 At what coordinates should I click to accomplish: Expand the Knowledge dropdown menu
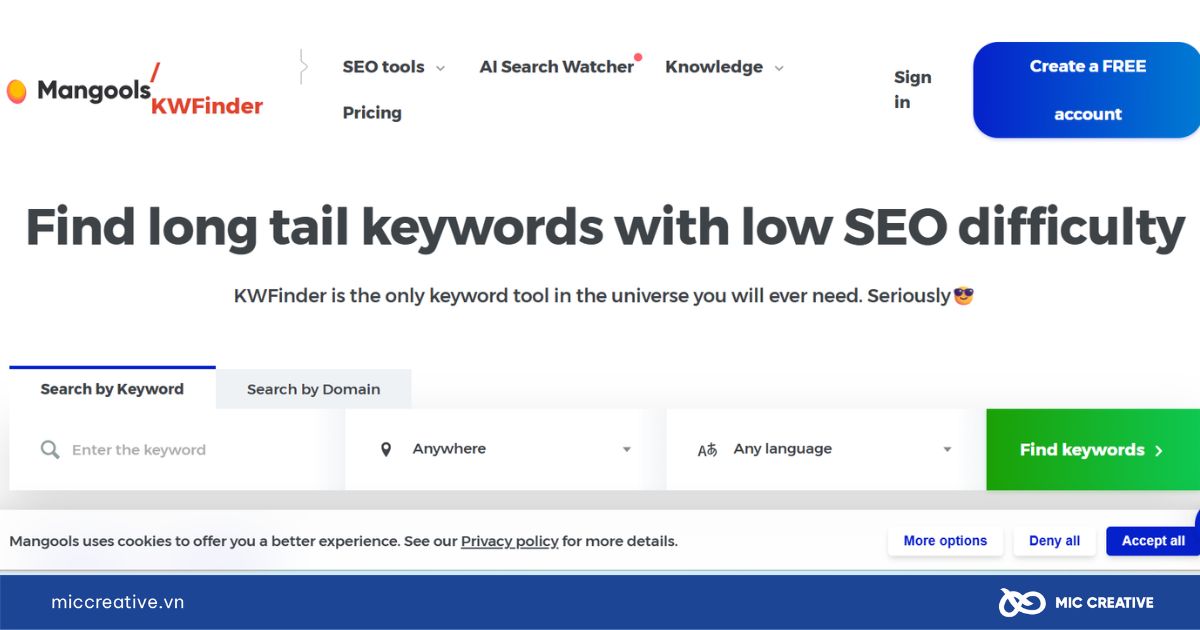pyautogui.click(x=724, y=67)
